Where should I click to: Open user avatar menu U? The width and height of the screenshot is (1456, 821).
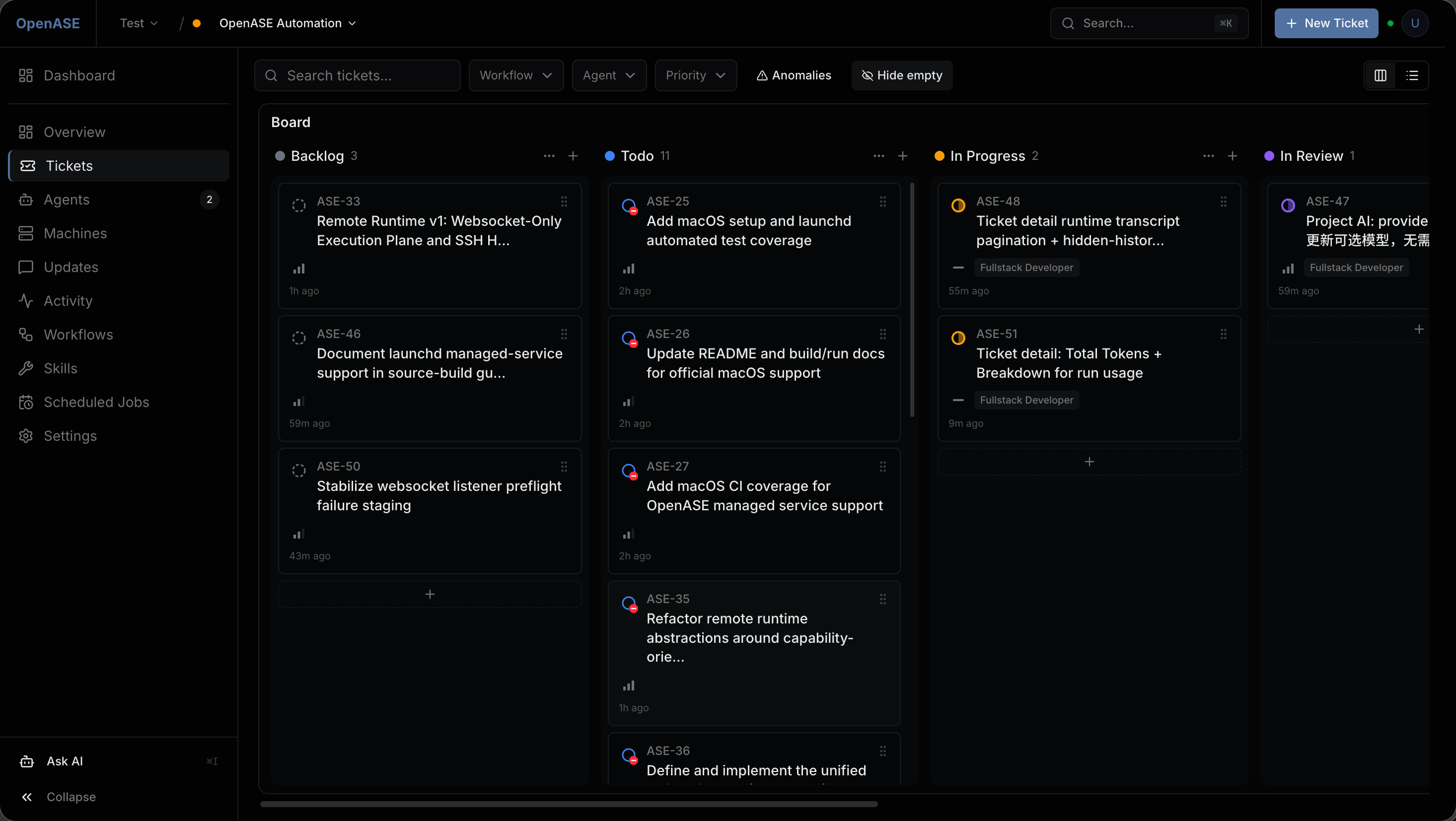(1415, 23)
